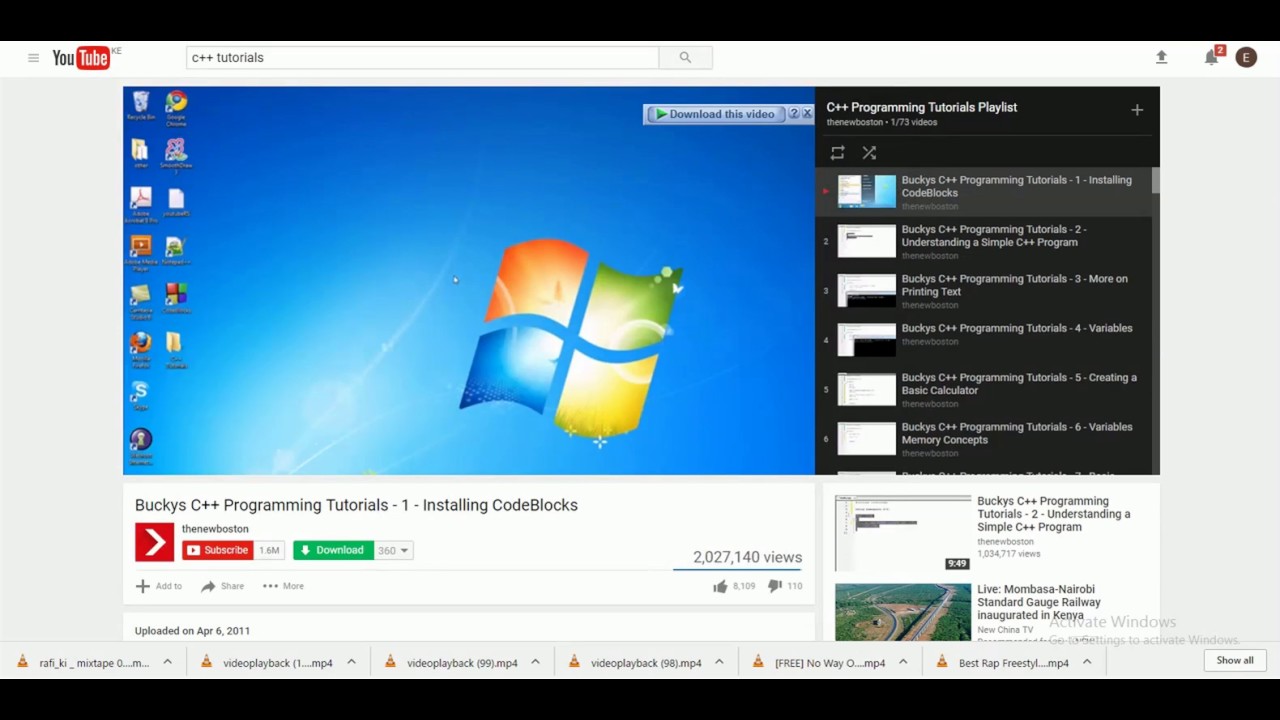Click the thenewboston red channel avatar
The height and width of the screenshot is (720, 1280).
point(154,542)
